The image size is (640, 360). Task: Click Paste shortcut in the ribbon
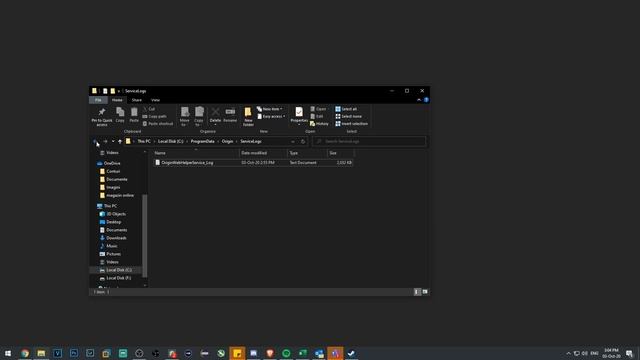pyautogui.click(x=158, y=124)
